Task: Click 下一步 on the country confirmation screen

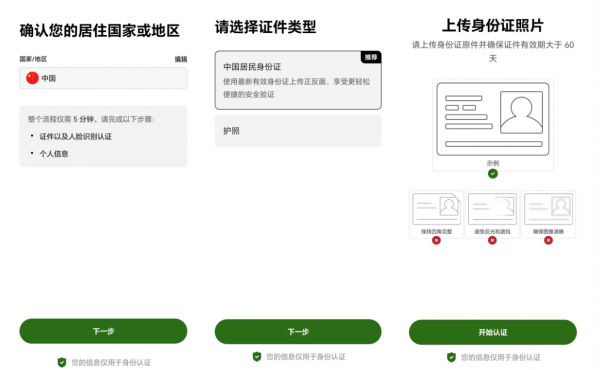Action: [x=103, y=331]
